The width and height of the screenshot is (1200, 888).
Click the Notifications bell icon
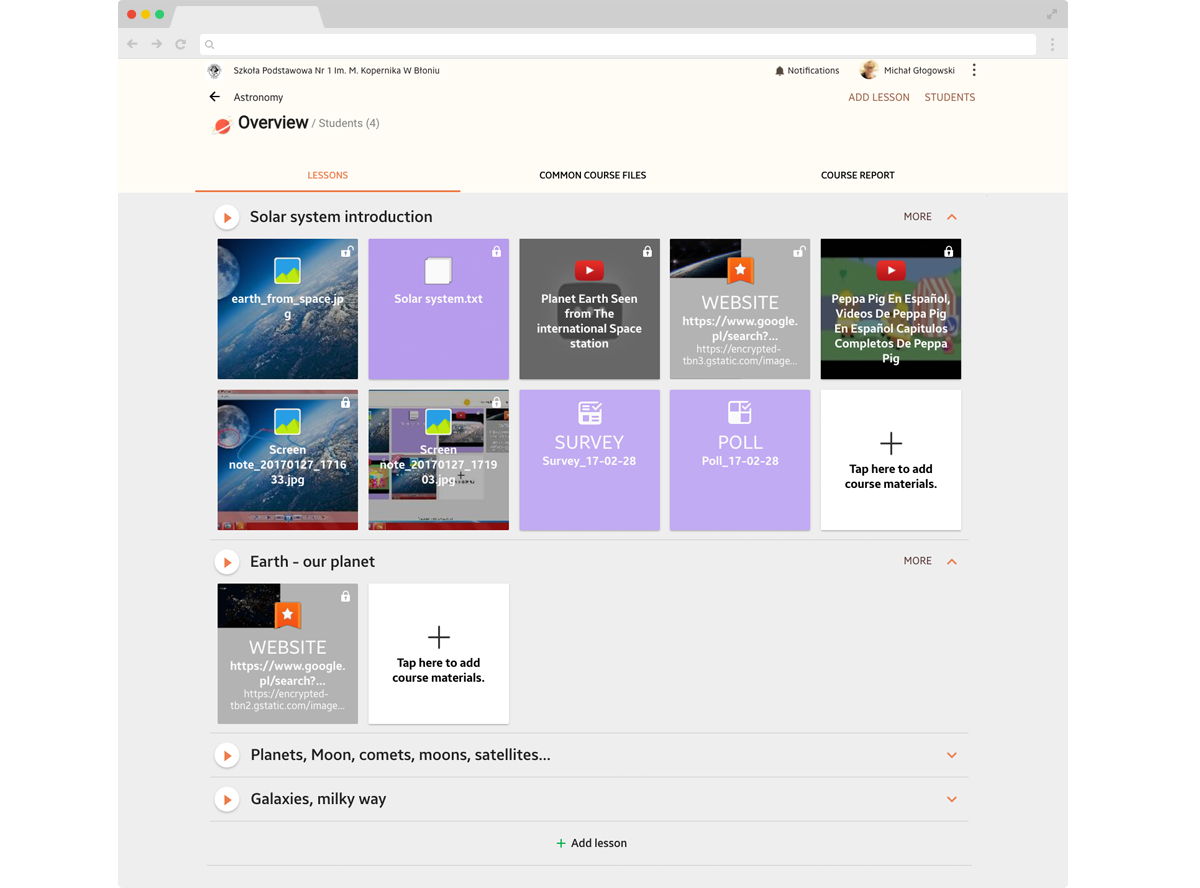coord(780,71)
